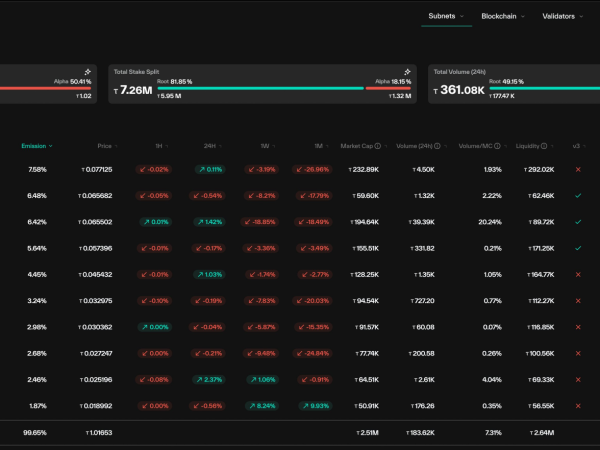600x450 pixels.
Task: Select price cell 0.065682
Action: [95, 196]
